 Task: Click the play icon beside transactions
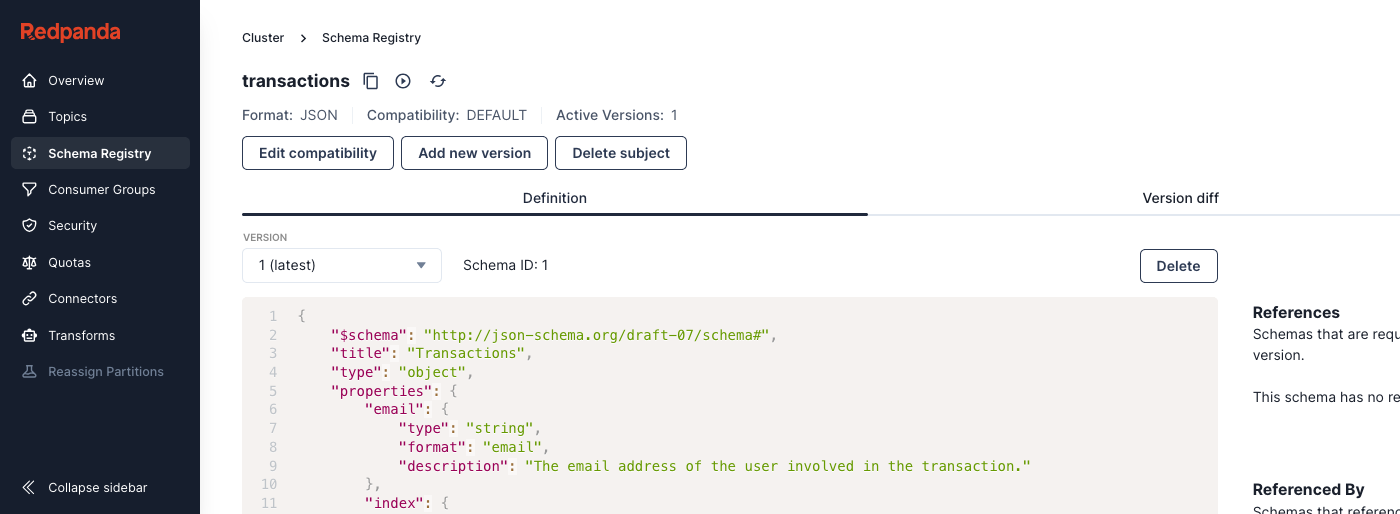tap(403, 81)
